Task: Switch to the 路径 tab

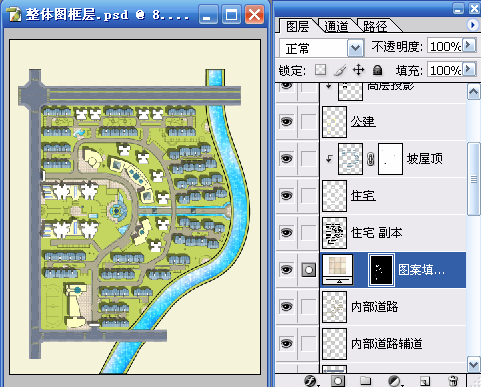Action: pos(375,26)
